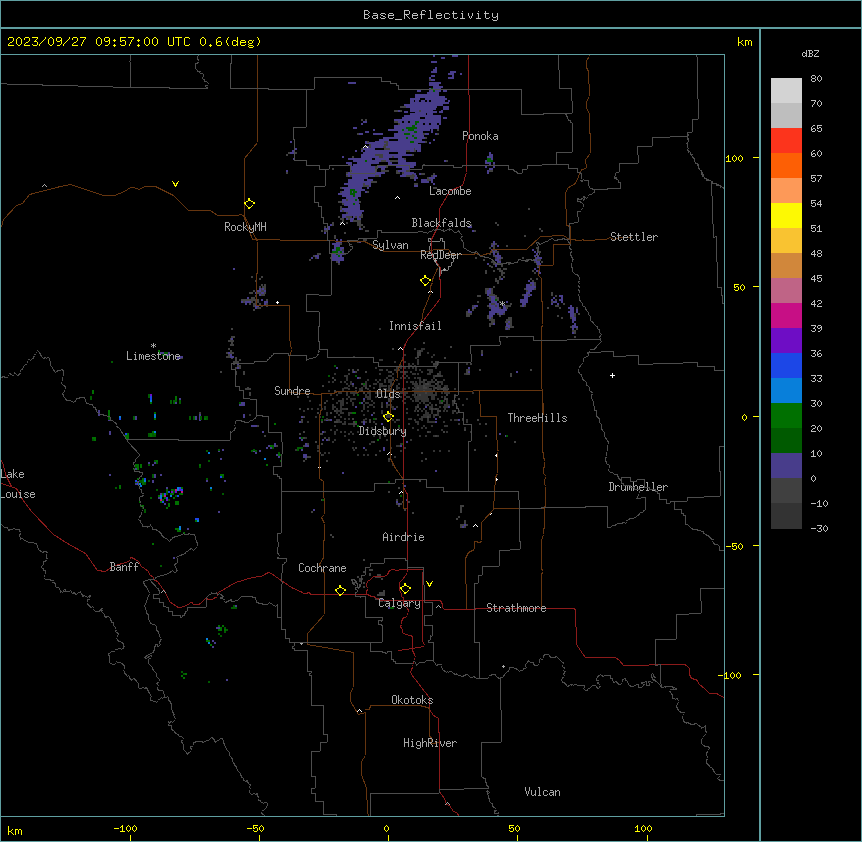Select the magenta 39-42 dBZ swatch

[x=786, y=315]
